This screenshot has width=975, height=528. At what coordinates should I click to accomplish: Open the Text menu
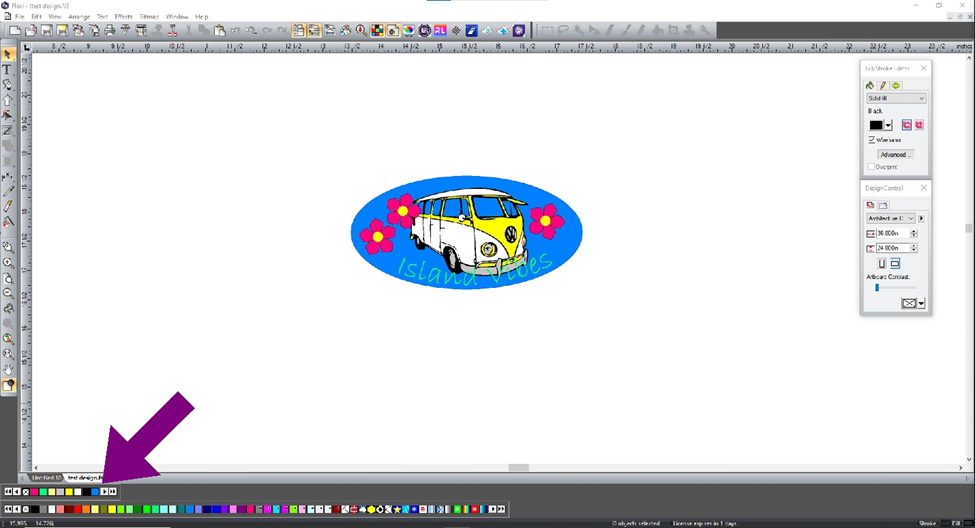click(102, 17)
